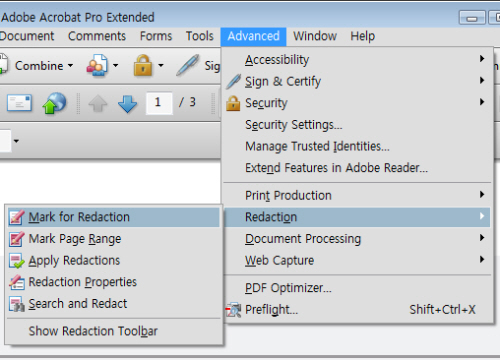The height and width of the screenshot is (360, 500).
Task: Open Redaction Properties
Action: (113, 282)
